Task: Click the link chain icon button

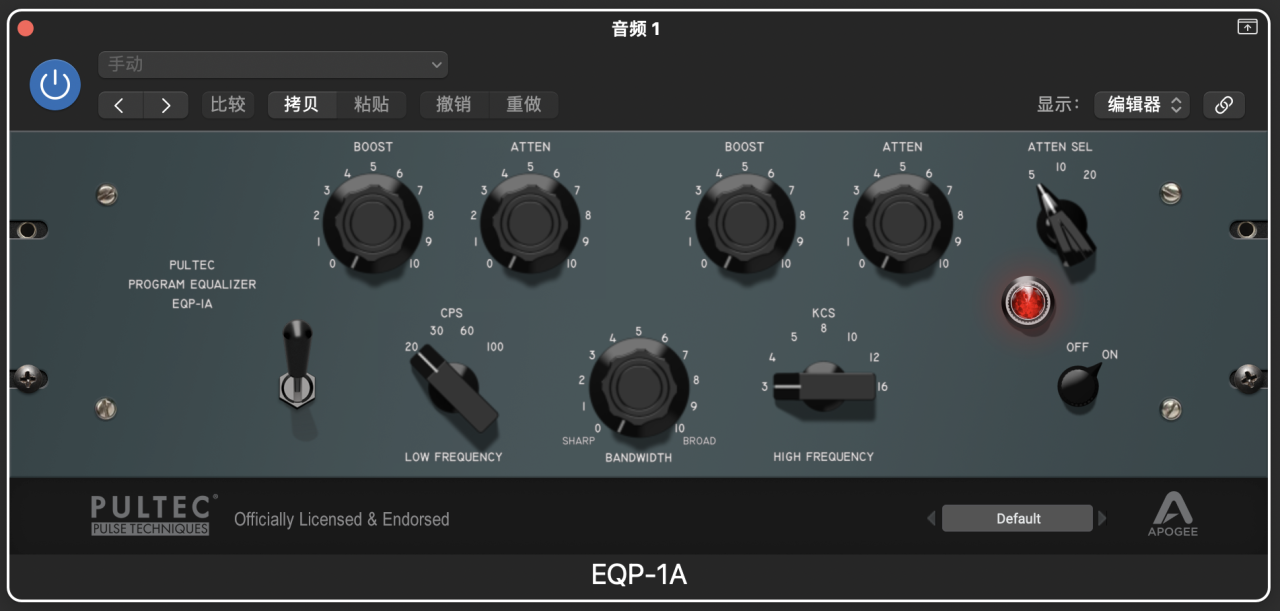Action: (1224, 105)
